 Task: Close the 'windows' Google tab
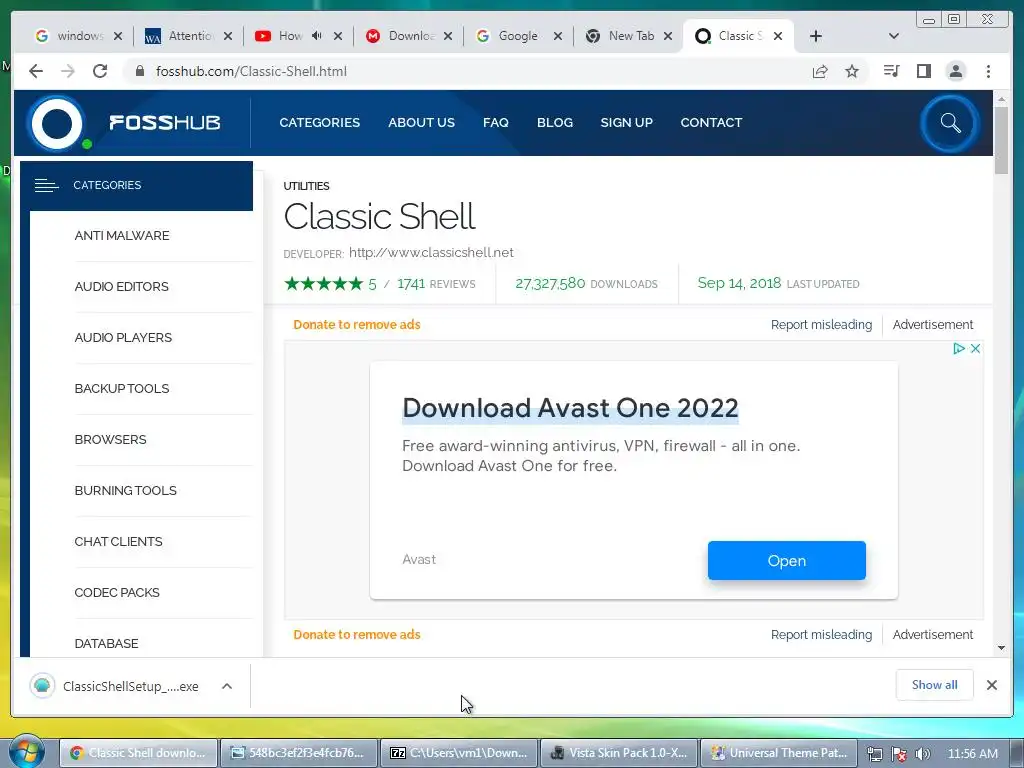118,36
